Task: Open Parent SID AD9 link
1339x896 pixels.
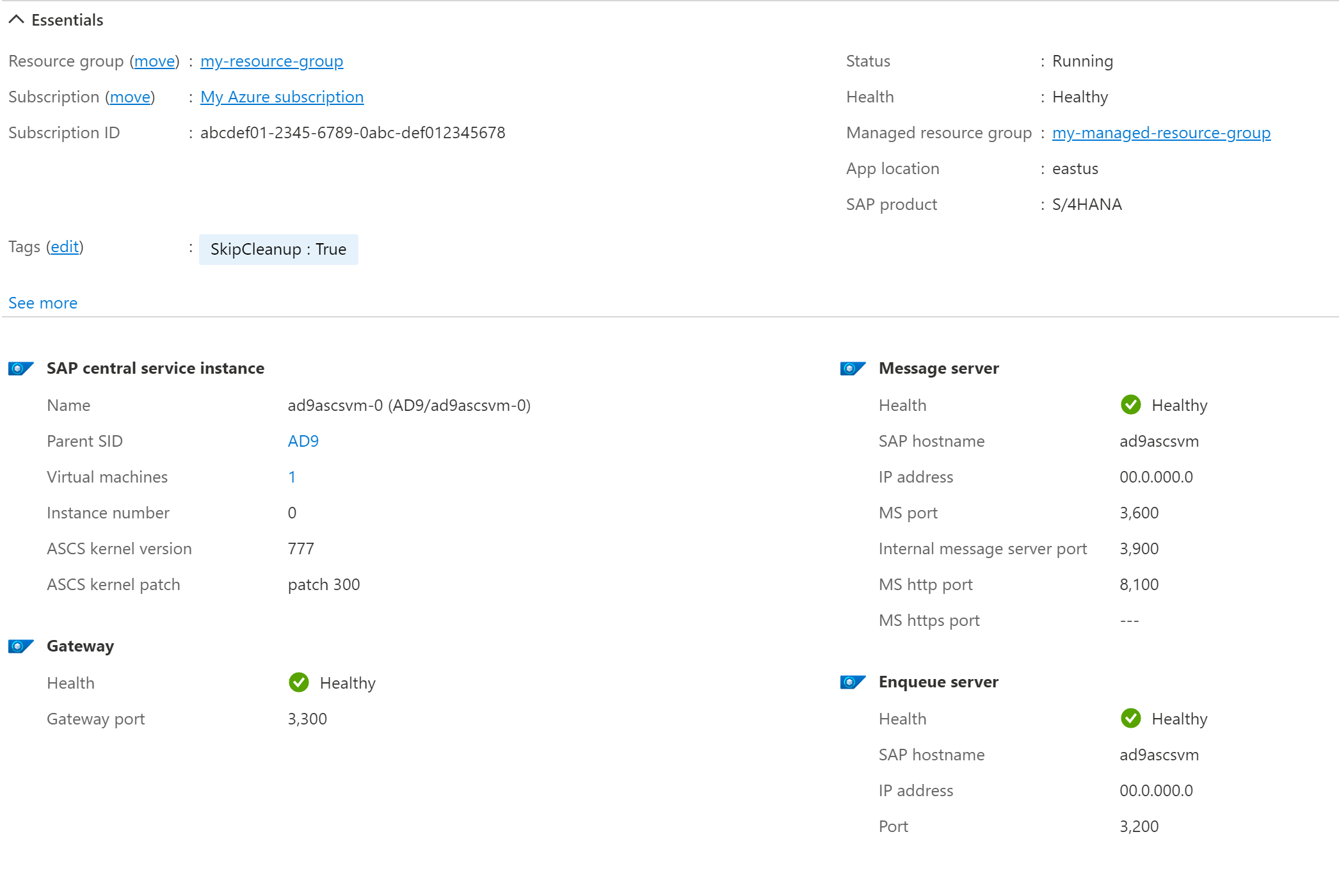Action: pos(302,440)
